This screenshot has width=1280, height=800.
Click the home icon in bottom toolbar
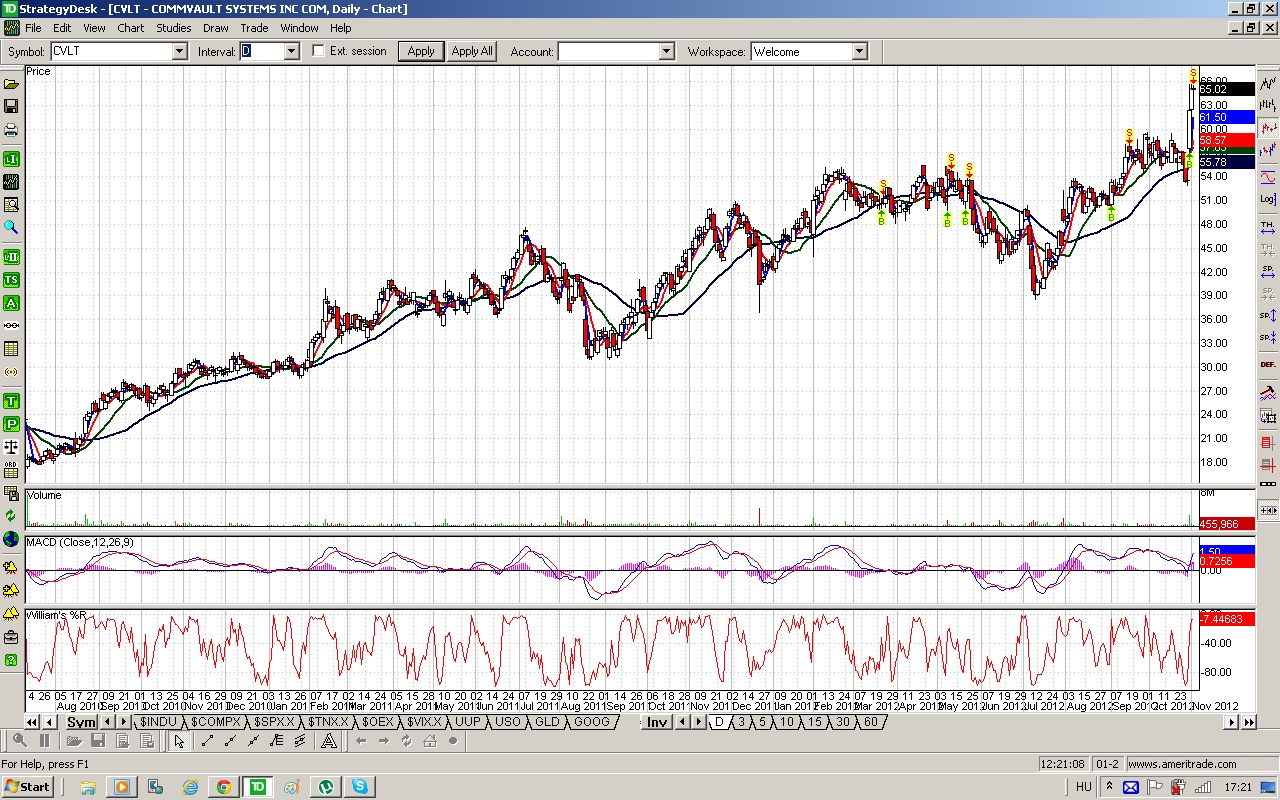point(430,741)
